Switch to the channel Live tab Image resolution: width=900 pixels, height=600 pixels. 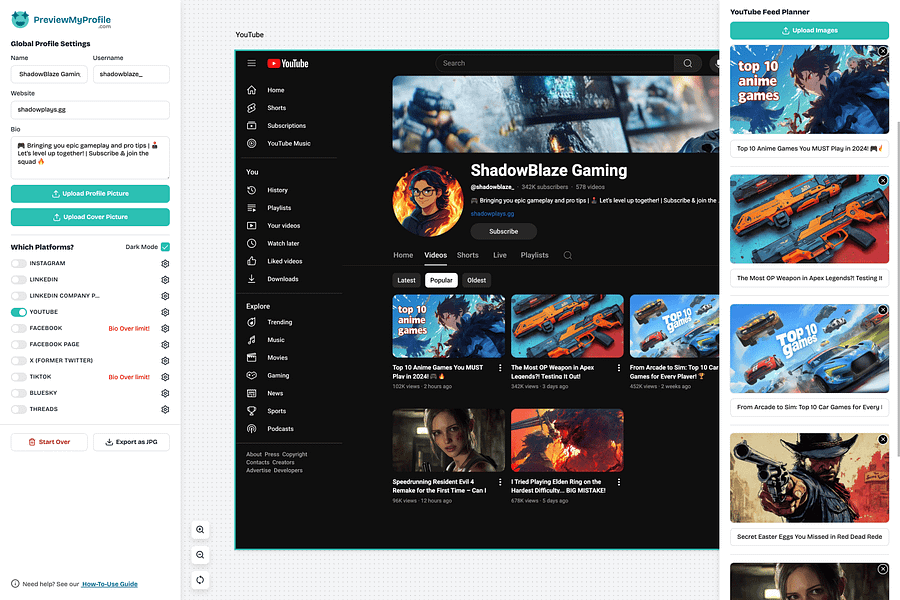point(500,256)
